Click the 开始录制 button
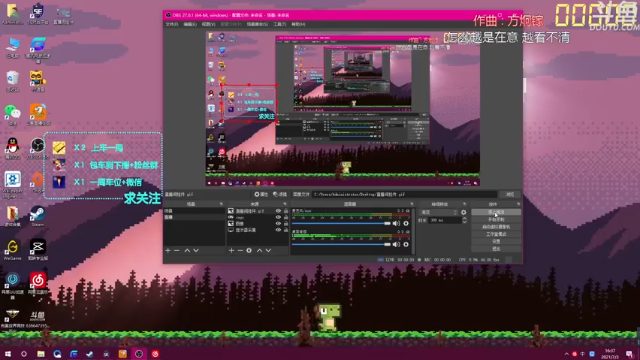This screenshot has width=640, height=360. click(x=496, y=220)
